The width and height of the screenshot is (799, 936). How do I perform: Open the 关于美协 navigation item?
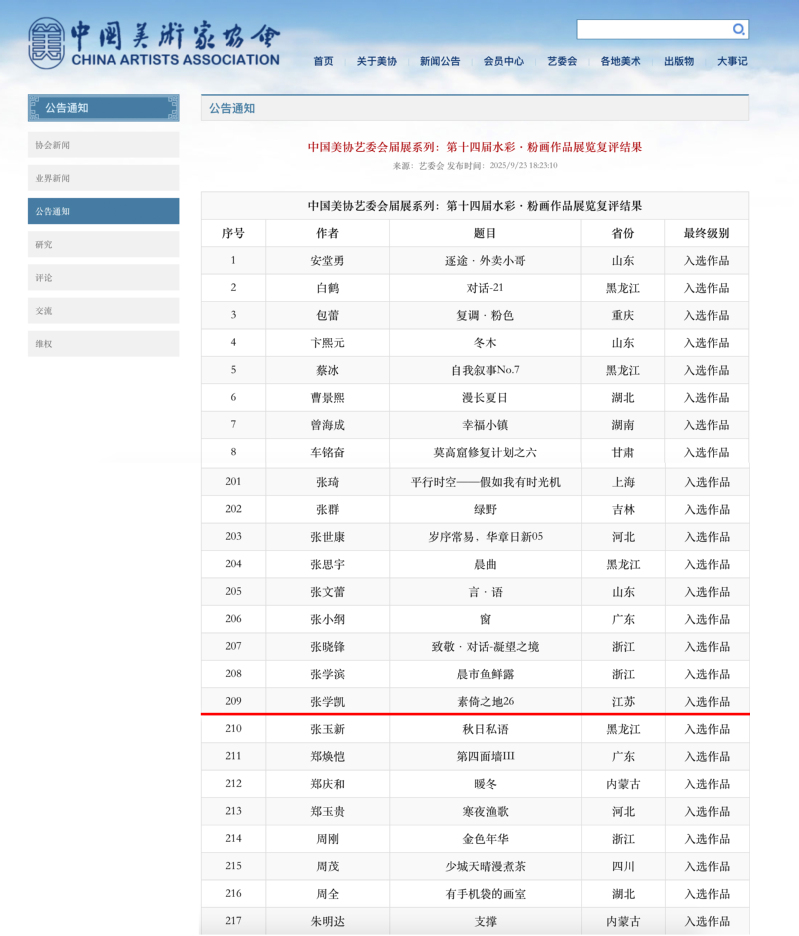[x=376, y=61]
